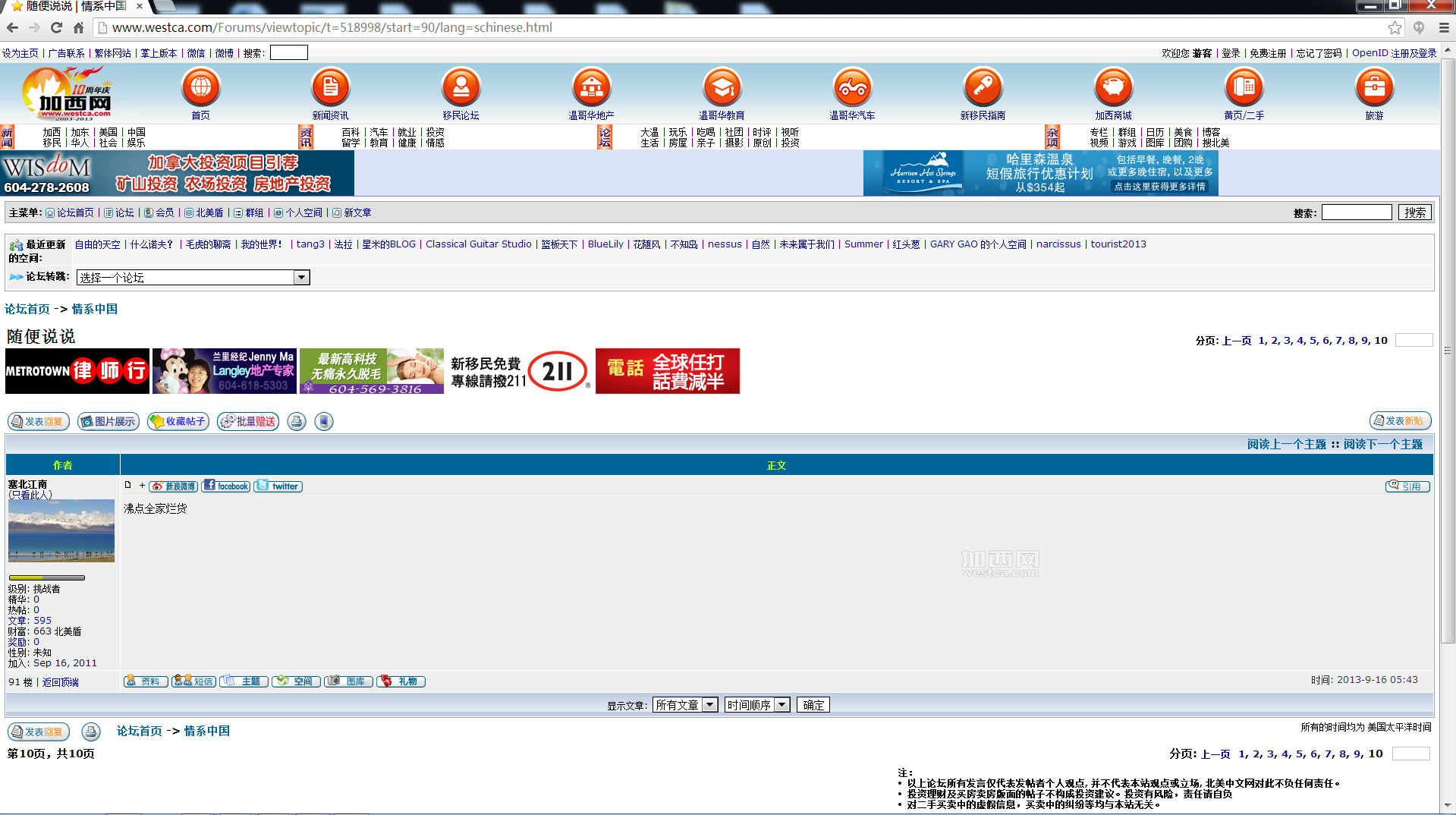Click the 返回顶端 back to top link
The height and width of the screenshot is (815, 1456).
pyautogui.click(x=61, y=682)
